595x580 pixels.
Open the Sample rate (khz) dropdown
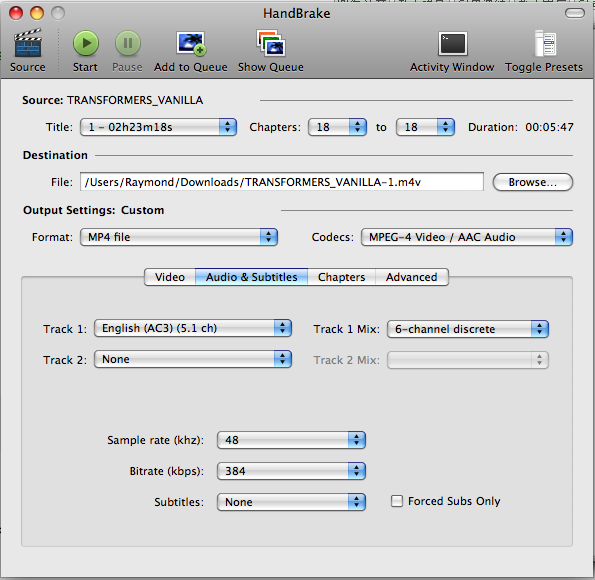291,440
